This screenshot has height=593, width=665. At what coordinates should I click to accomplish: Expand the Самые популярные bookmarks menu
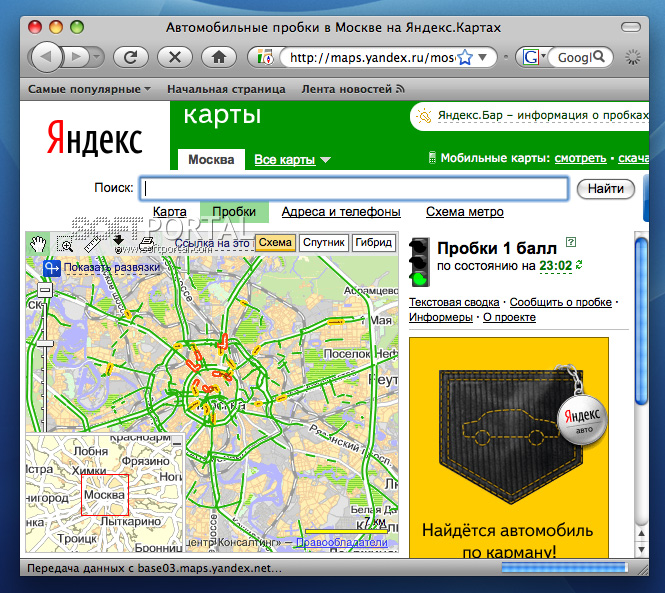point(89,89)
